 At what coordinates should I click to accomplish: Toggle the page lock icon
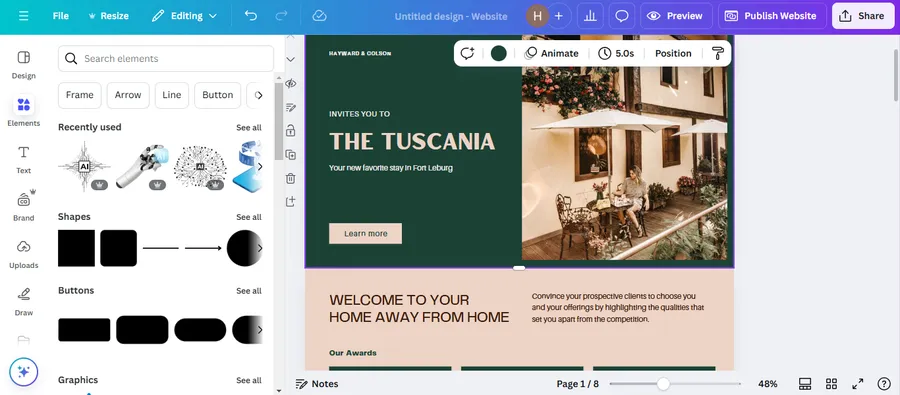tap(290, 131)
